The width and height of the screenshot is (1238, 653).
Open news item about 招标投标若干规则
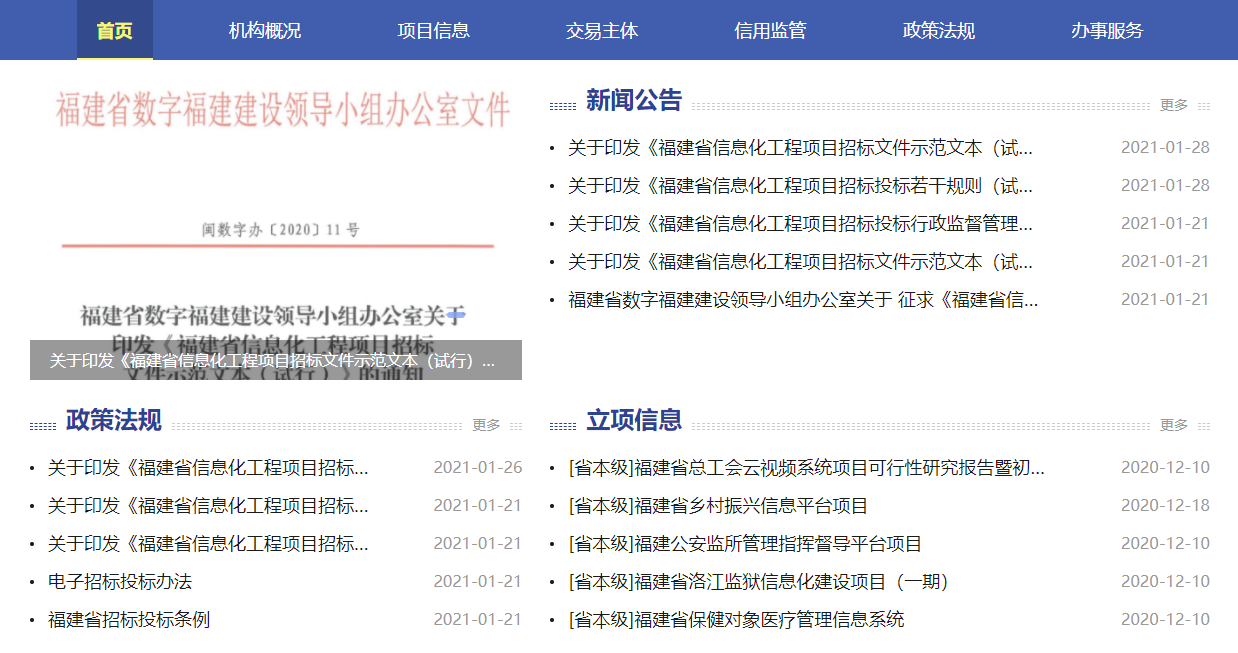click(x=800, y=186)
